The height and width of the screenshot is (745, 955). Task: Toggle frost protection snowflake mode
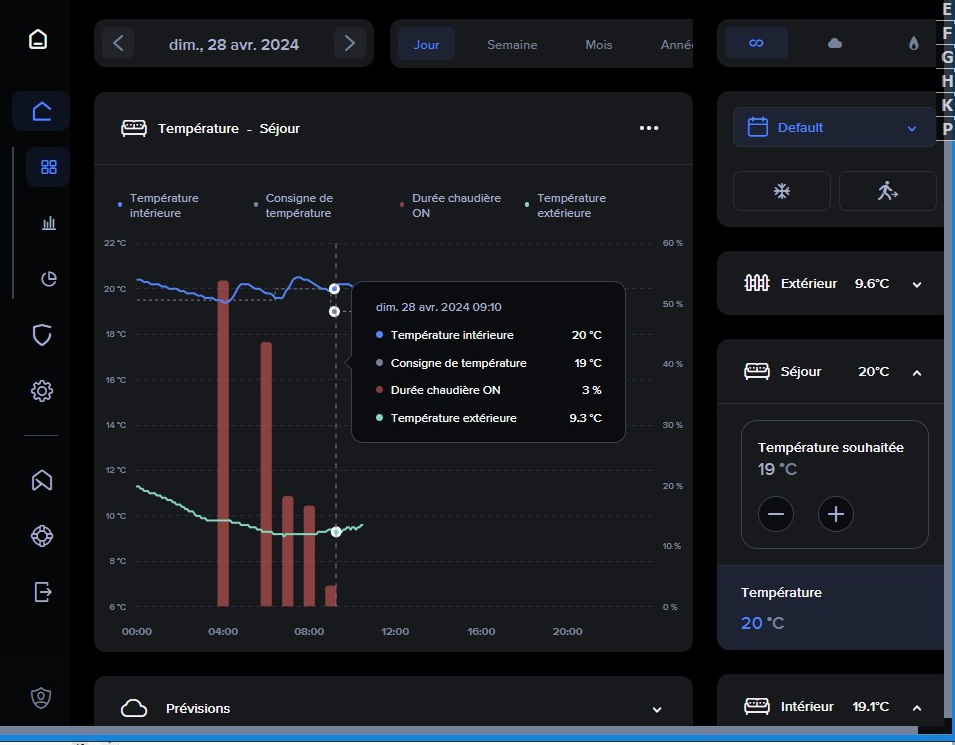coord(781,191)
